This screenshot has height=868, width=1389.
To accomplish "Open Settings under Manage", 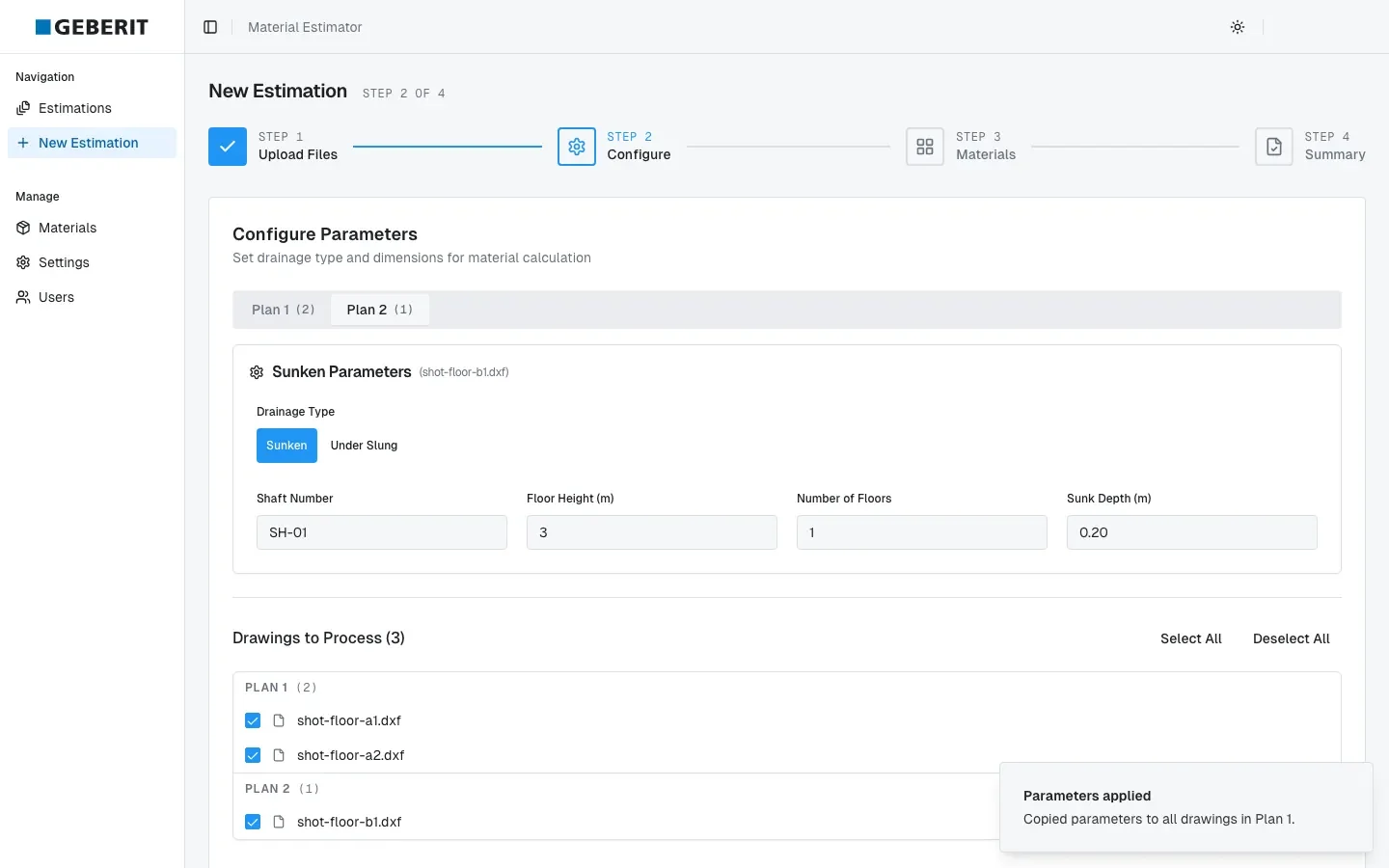I will coord(92,262).
